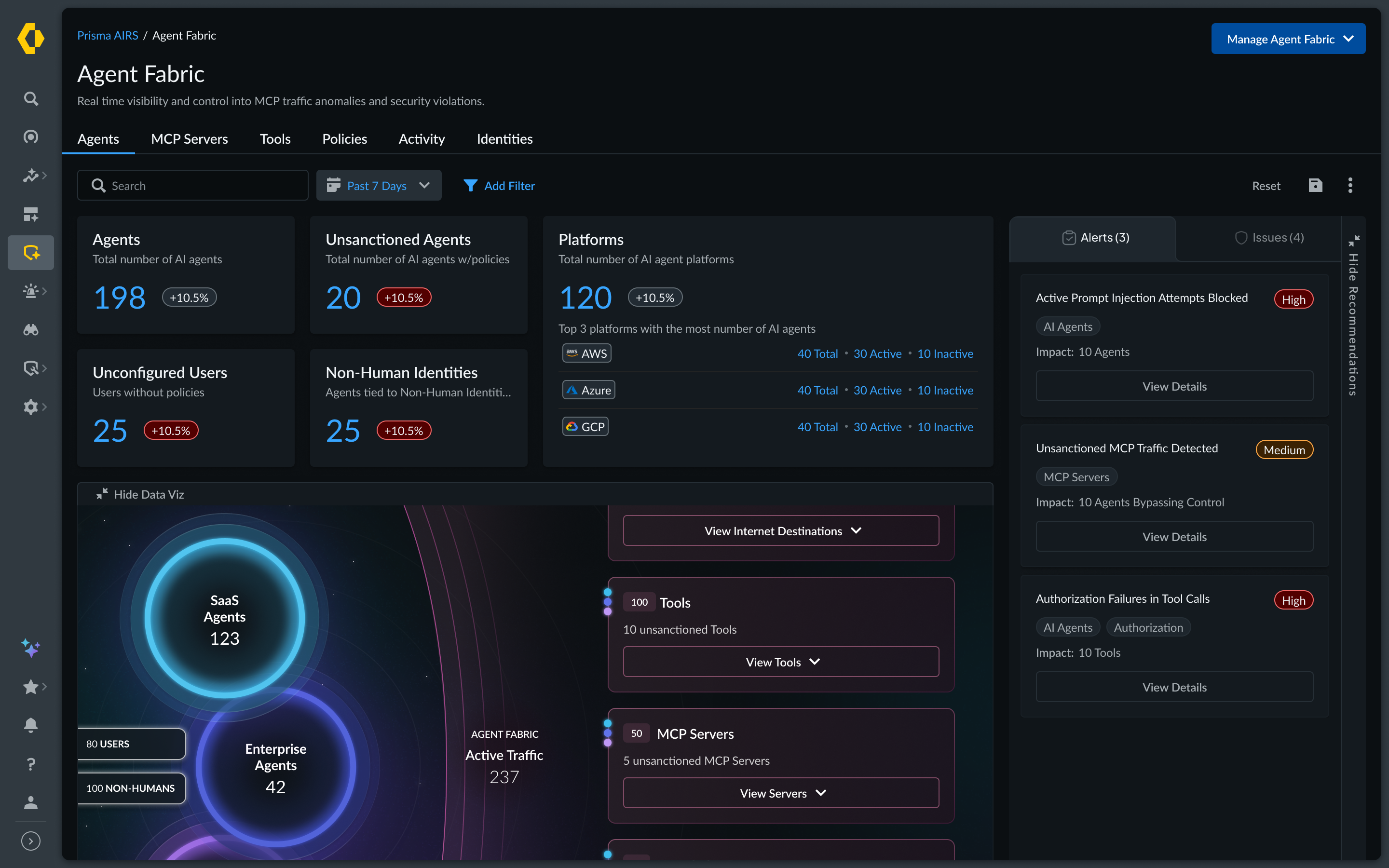Switch to the Agents tab

98,139
